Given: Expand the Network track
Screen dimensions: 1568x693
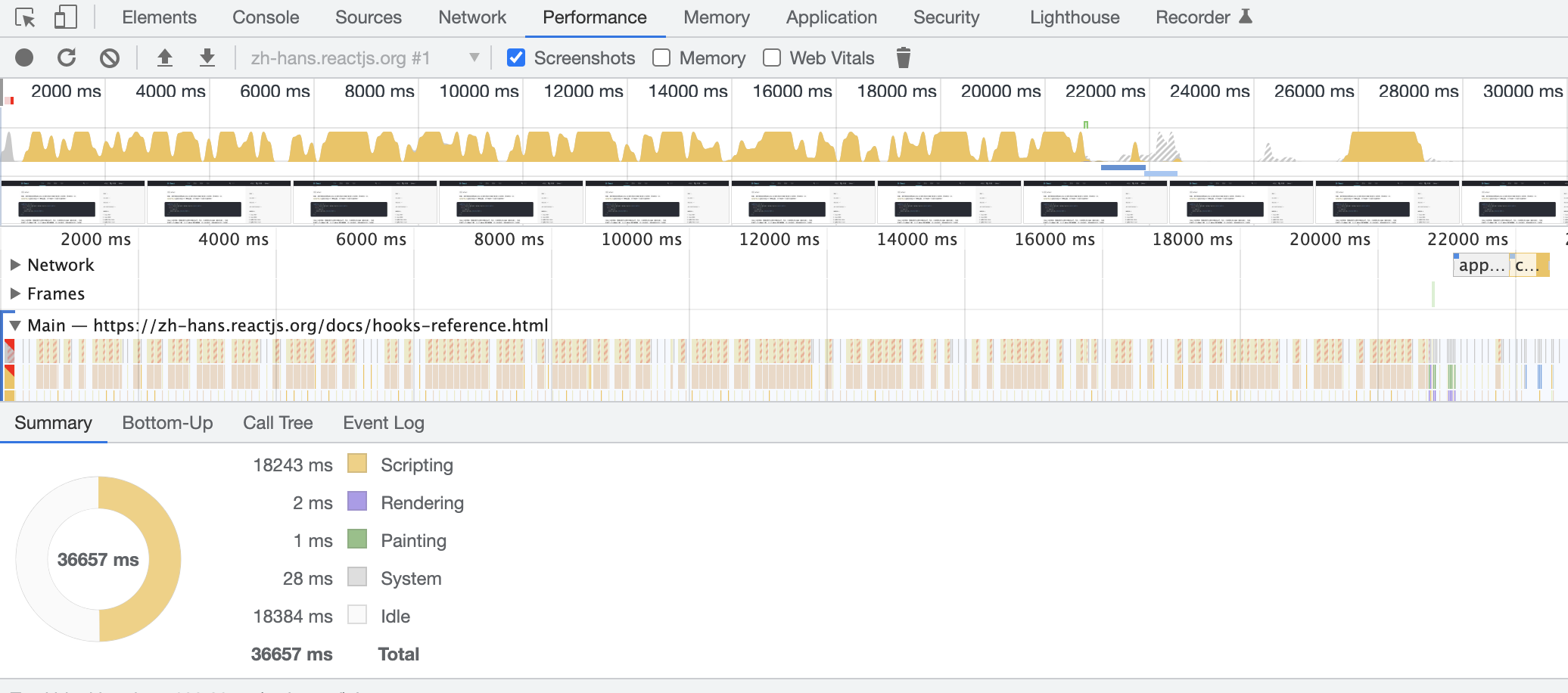Looking at the screenshot, I should click(x=15, y=265).
